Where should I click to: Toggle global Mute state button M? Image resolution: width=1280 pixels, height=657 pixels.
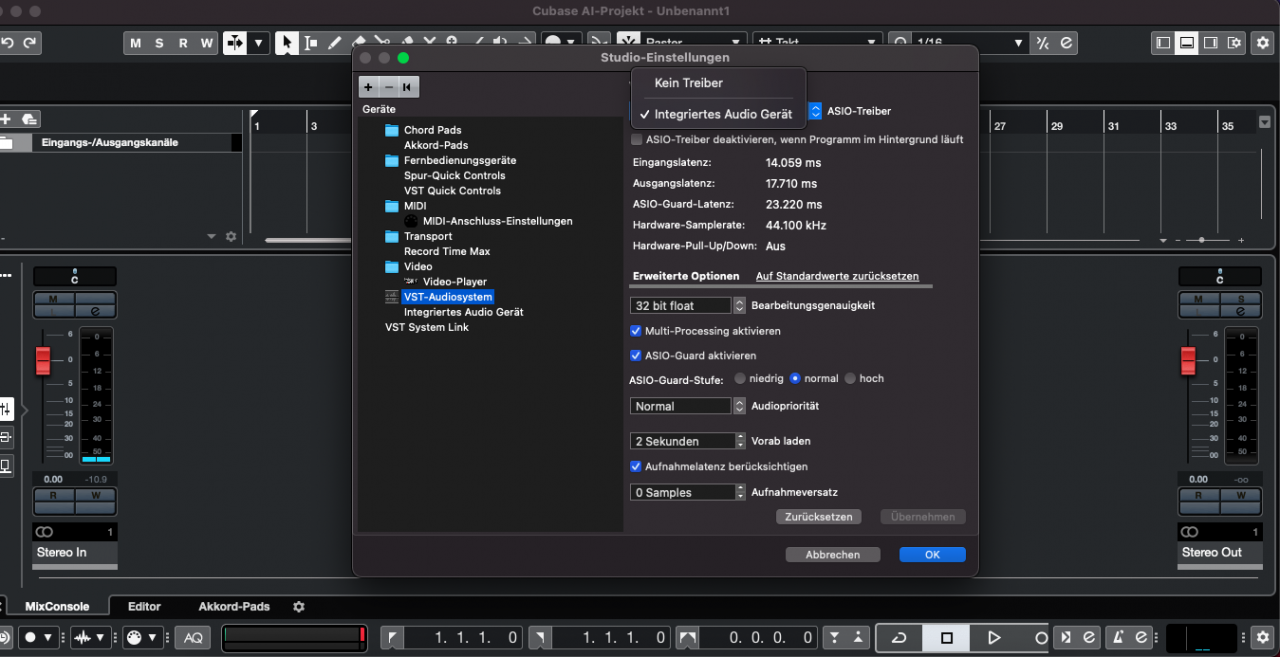click(136, 43)
